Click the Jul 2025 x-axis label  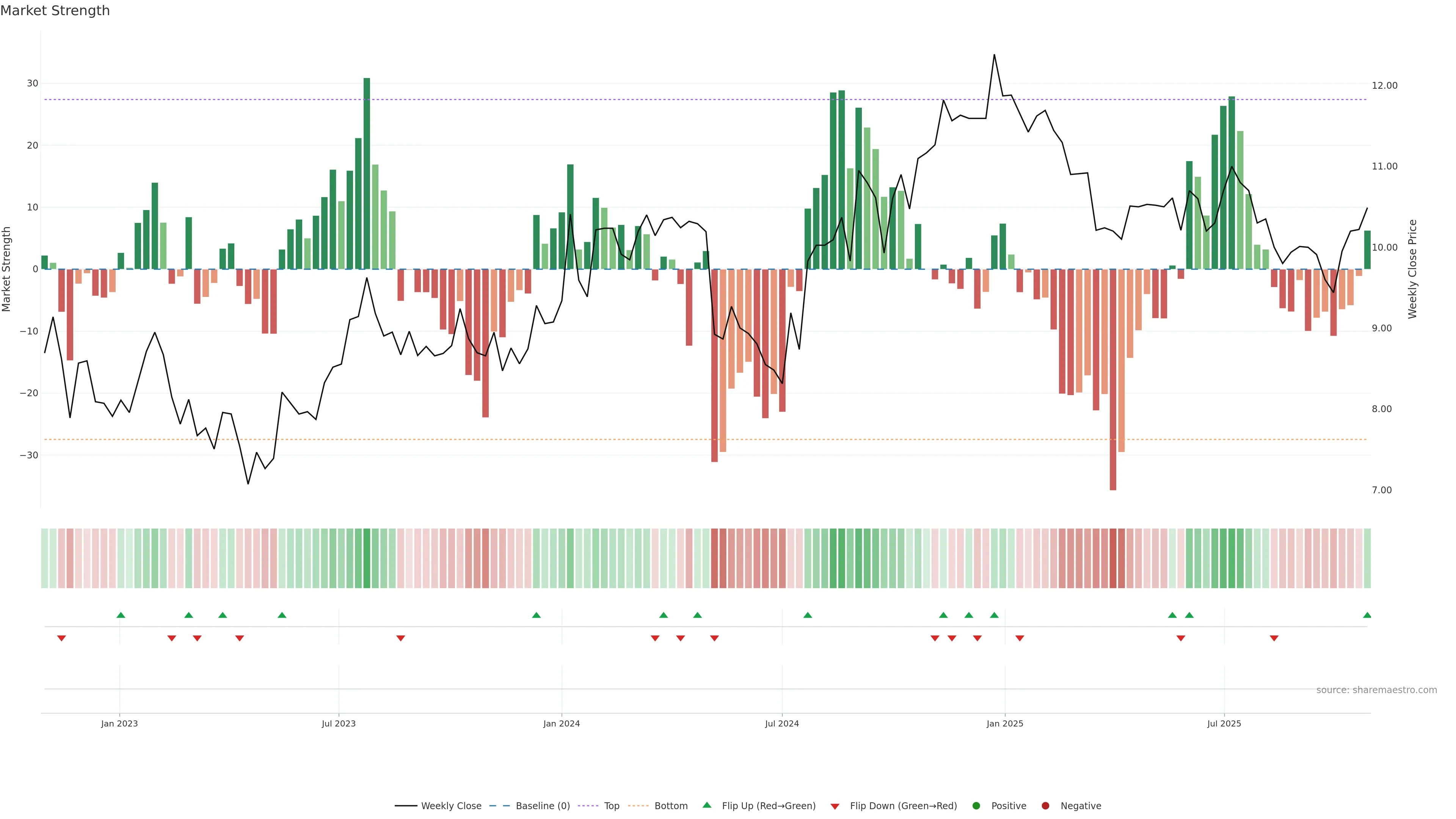point(1224,723)
